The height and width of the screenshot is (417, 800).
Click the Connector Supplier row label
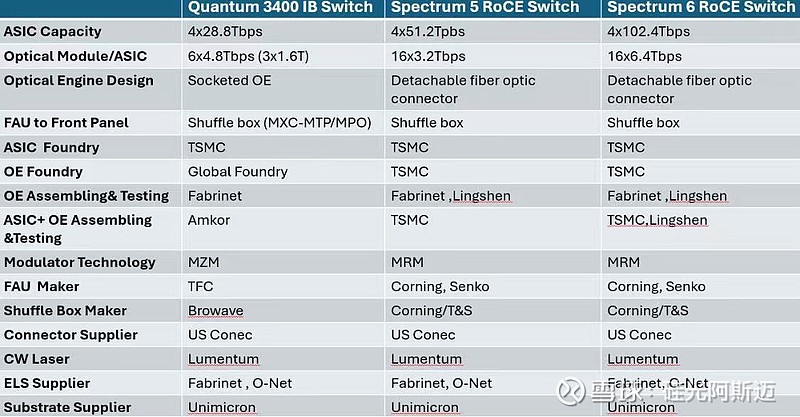tap(71, 335)
